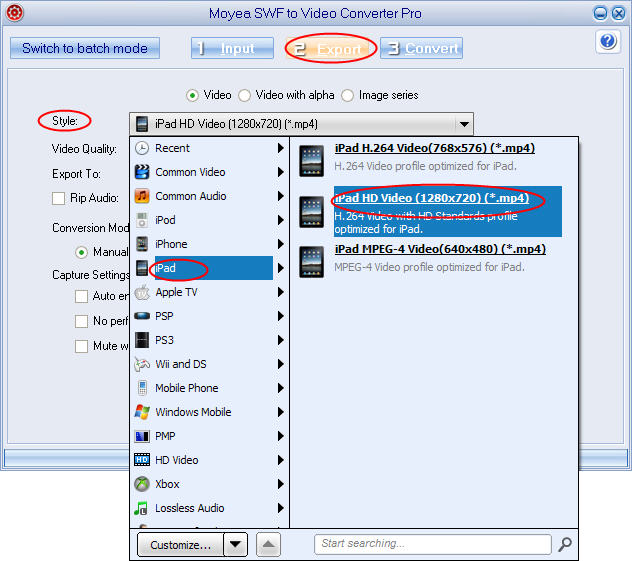The height and width of the screenshot is (561, 632).
Task: Click the PMP player icon
Action: point(142,436)
